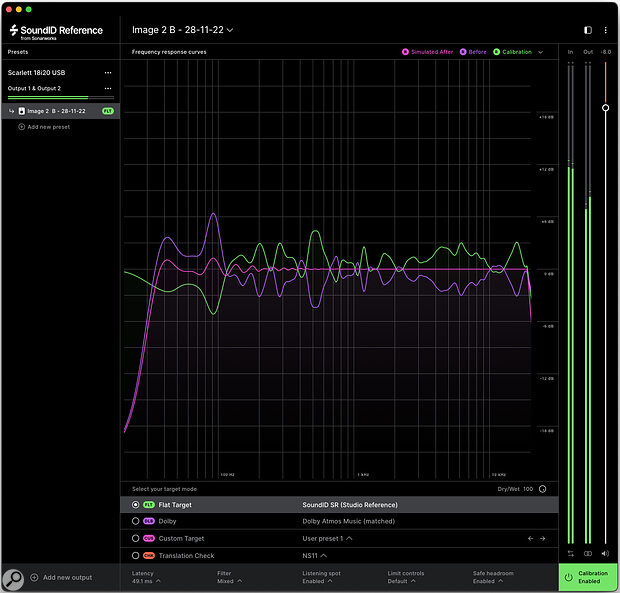The width and height of the screenshot is (620, 593).
Task: Select the Translation Check radio button
Action: point(135,555)
